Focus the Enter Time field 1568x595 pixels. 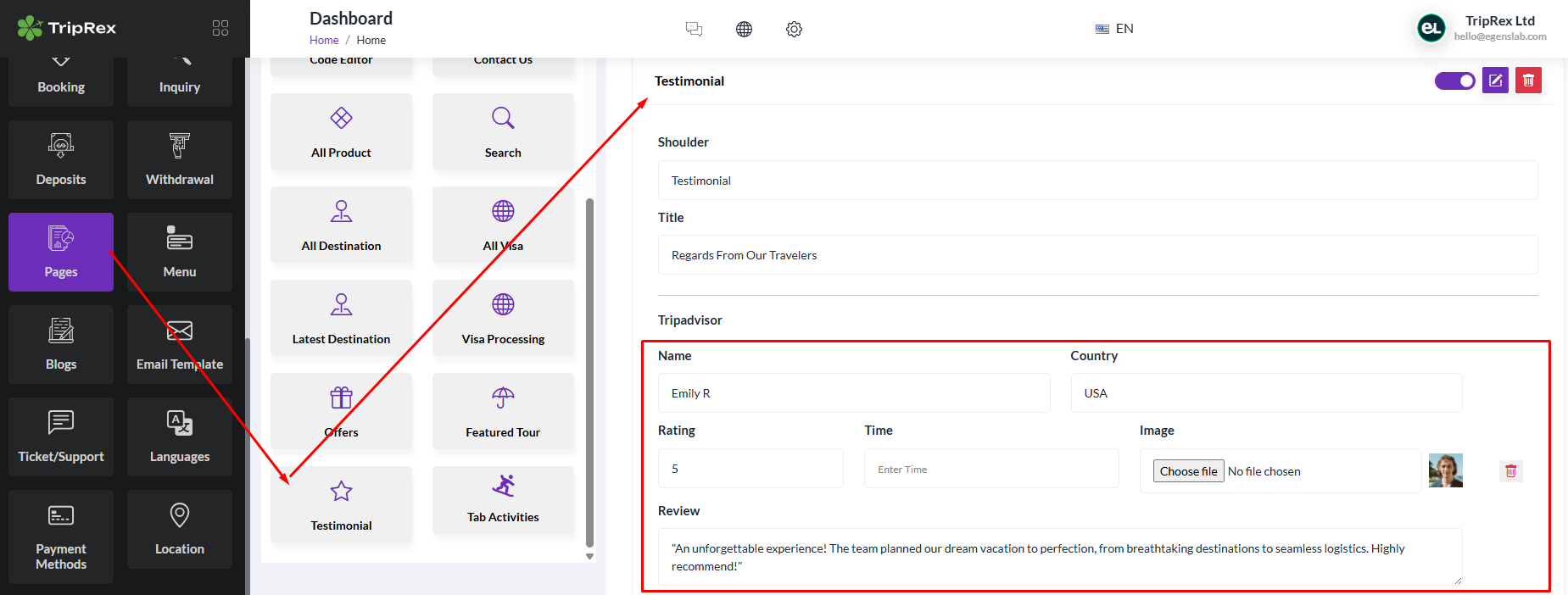[x=990, y=469]
